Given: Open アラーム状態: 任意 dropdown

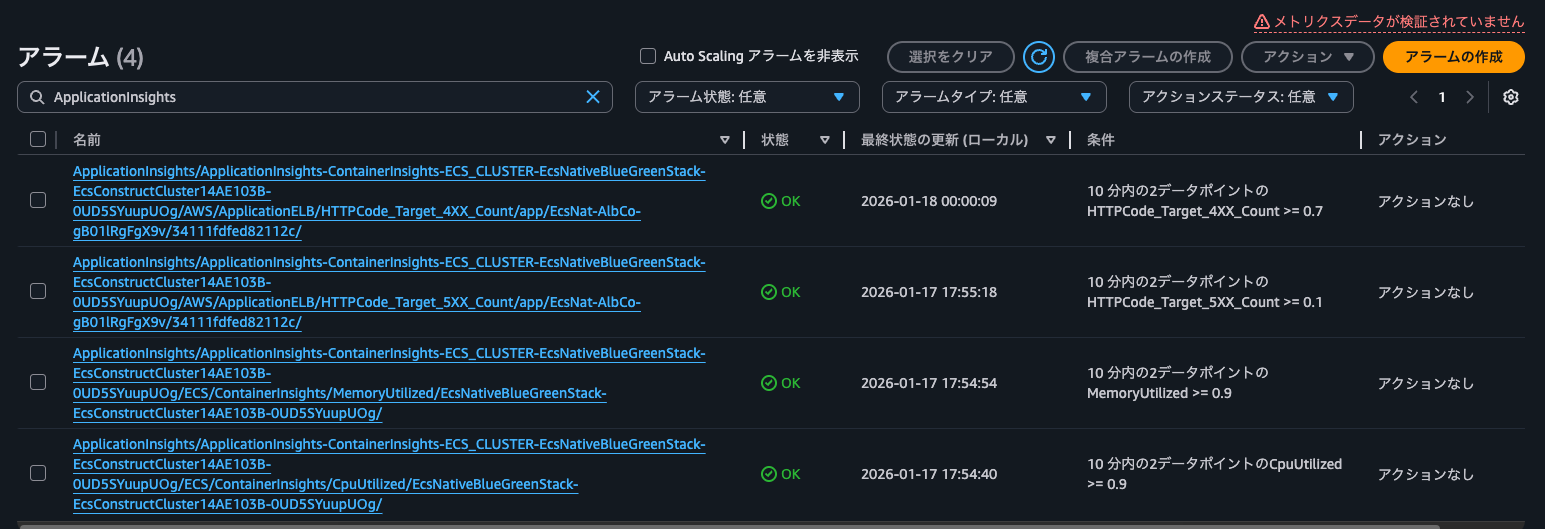Looking at the screenshot, I should [x=748, y=97].
